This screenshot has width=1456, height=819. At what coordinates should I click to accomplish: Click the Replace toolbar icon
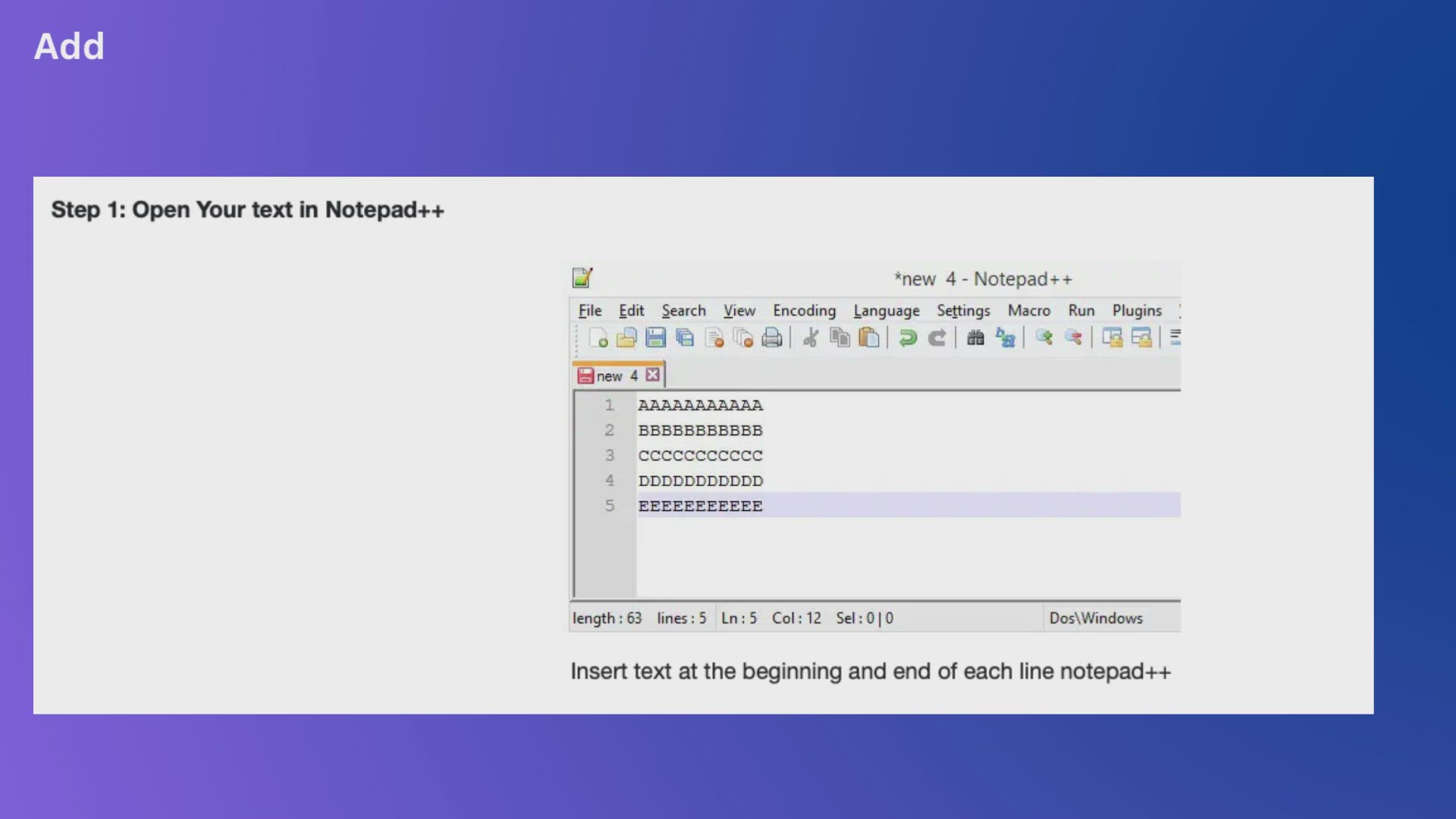pyautogui.click(x=1005, y=338)
